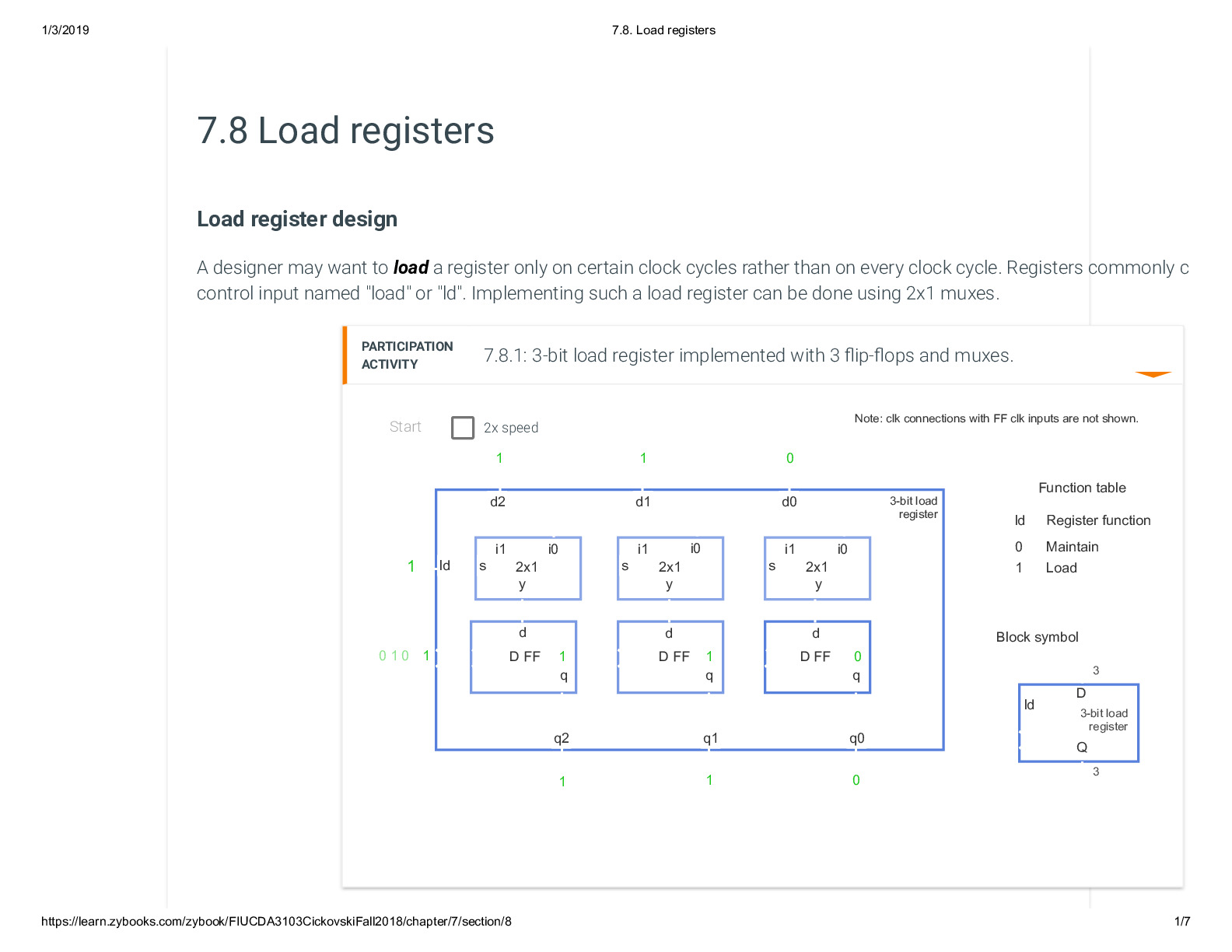
Task: Click the 'Function table' heading
Action: 1082,488
